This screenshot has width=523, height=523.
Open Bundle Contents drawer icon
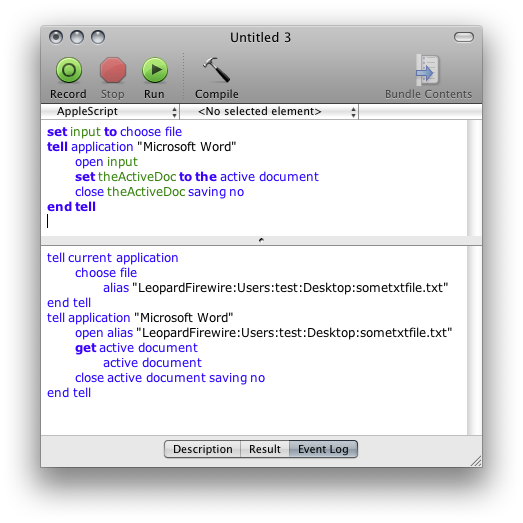(428, 70)
